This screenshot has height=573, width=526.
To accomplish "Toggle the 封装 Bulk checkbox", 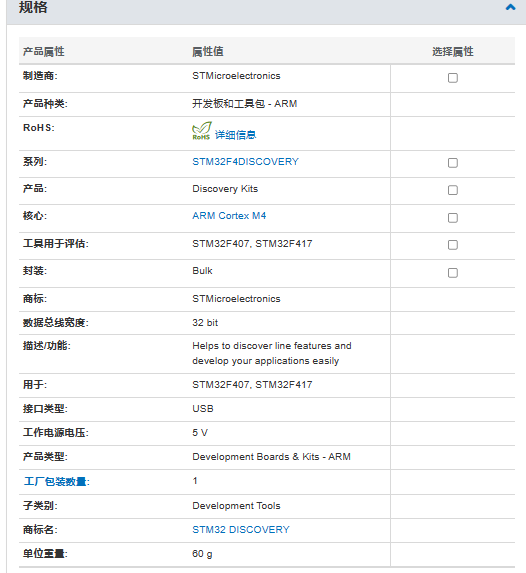I will pyautogui.click(x=453, y=273).
